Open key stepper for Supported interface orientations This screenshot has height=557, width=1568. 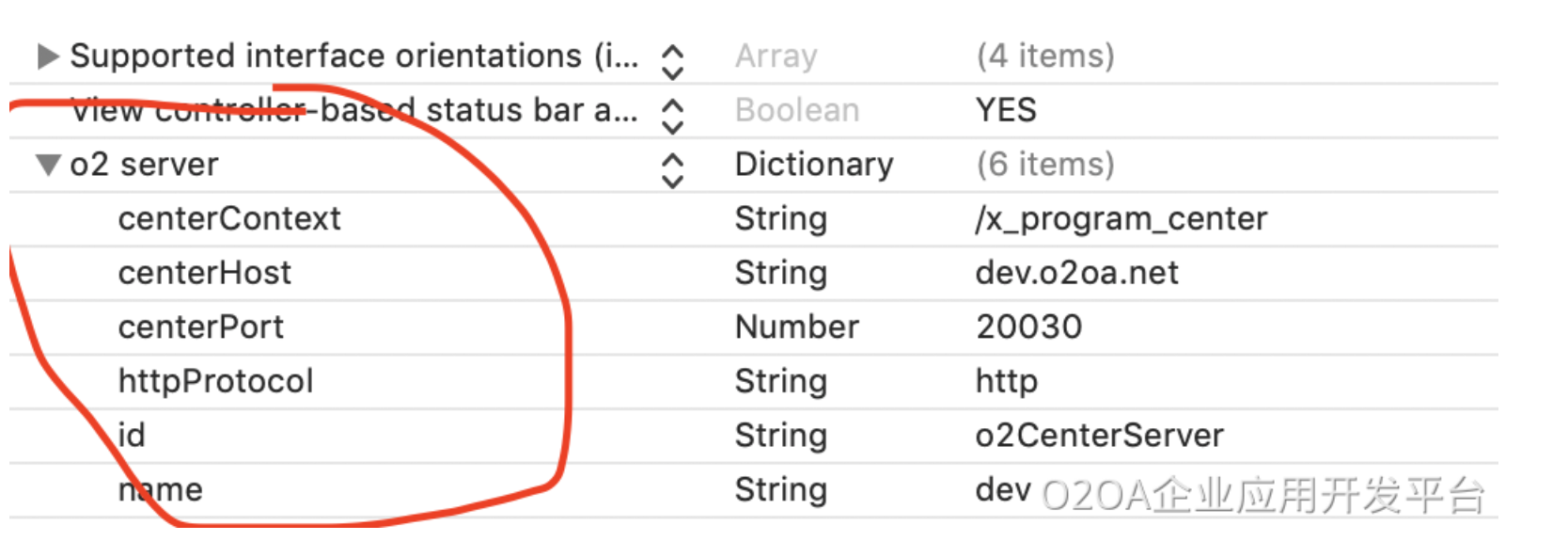(672, 62)
